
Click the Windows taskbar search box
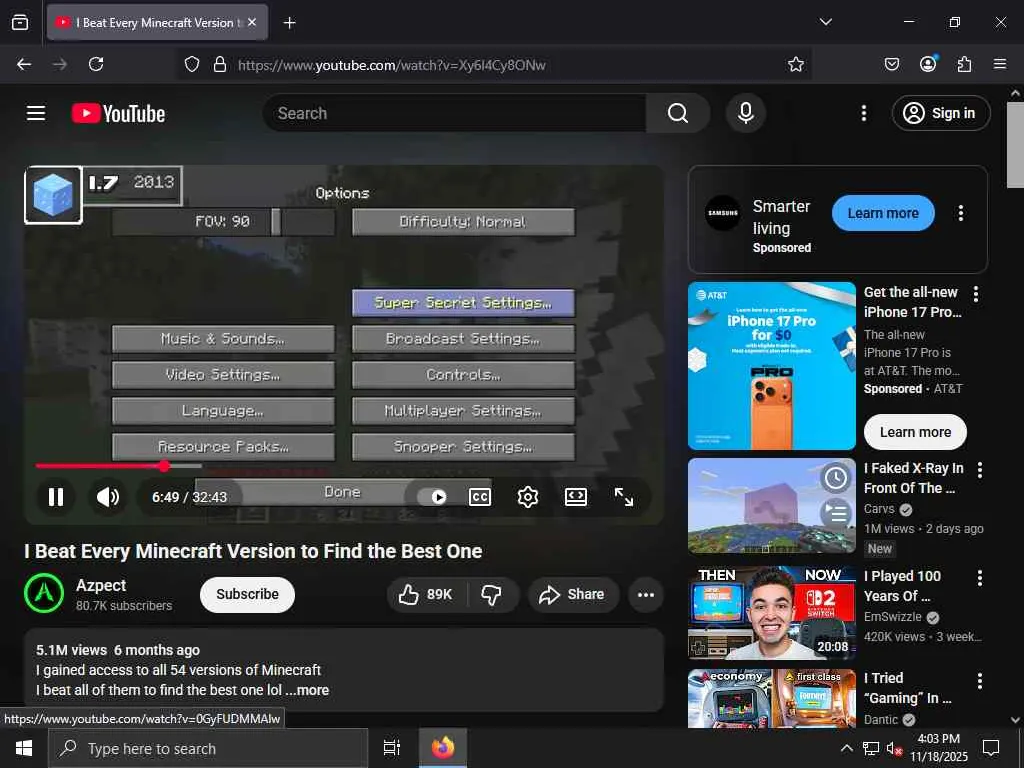point(208,748)
